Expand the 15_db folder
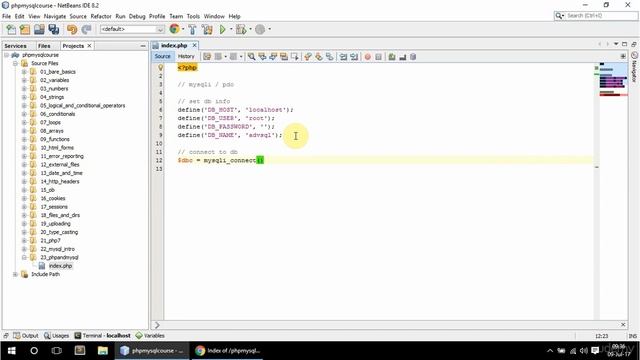This screenshot has width=640, height=360. [24, 190]
